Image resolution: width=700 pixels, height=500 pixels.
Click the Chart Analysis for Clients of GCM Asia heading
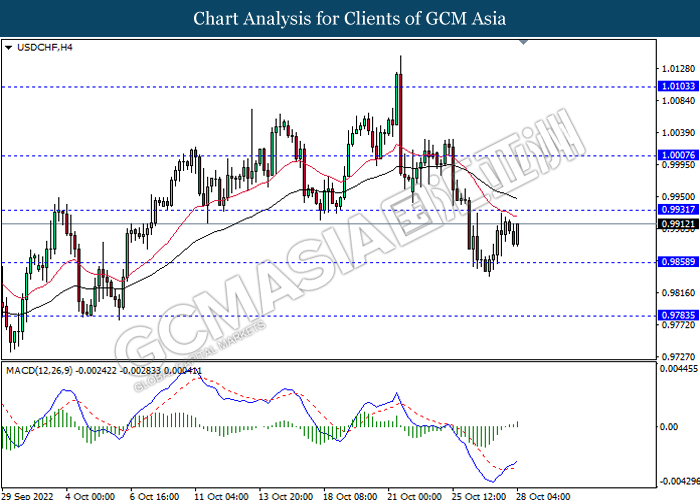[x=350, y=19]
